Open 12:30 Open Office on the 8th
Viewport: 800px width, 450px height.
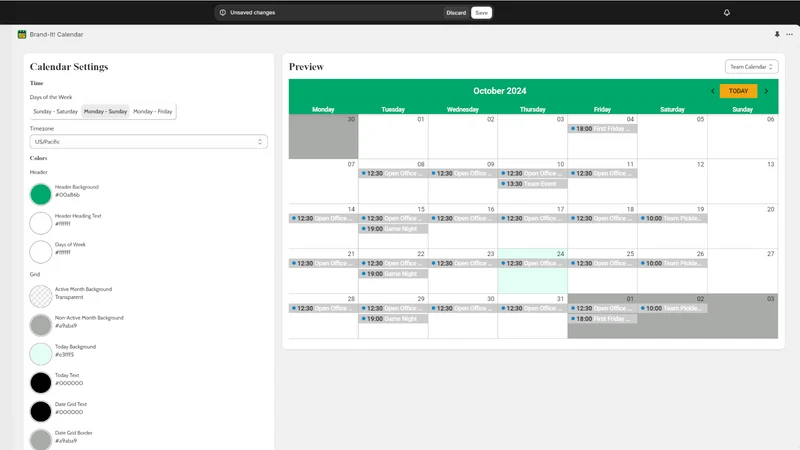point(393,173)
